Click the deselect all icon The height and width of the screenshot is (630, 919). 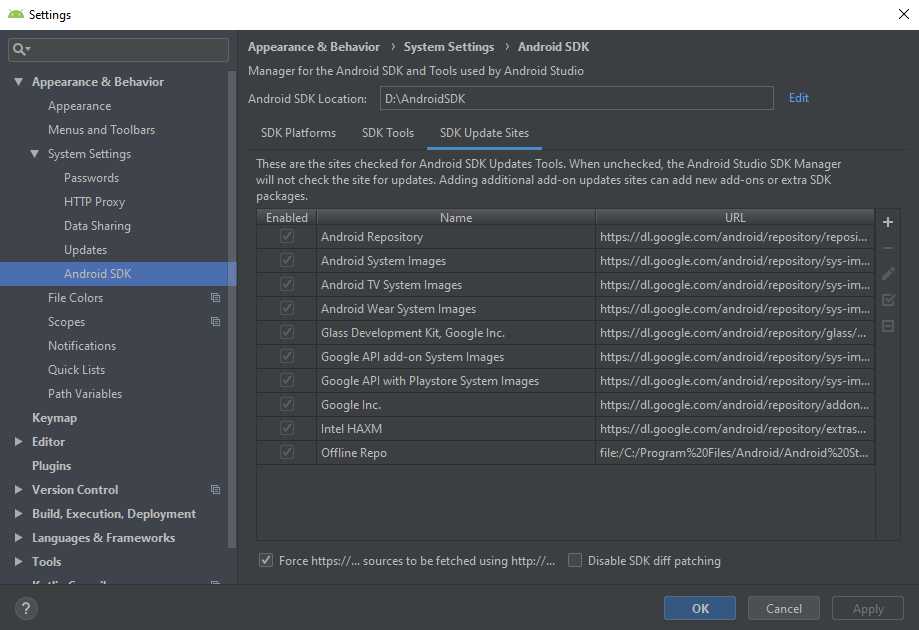(x=888, y=326)
